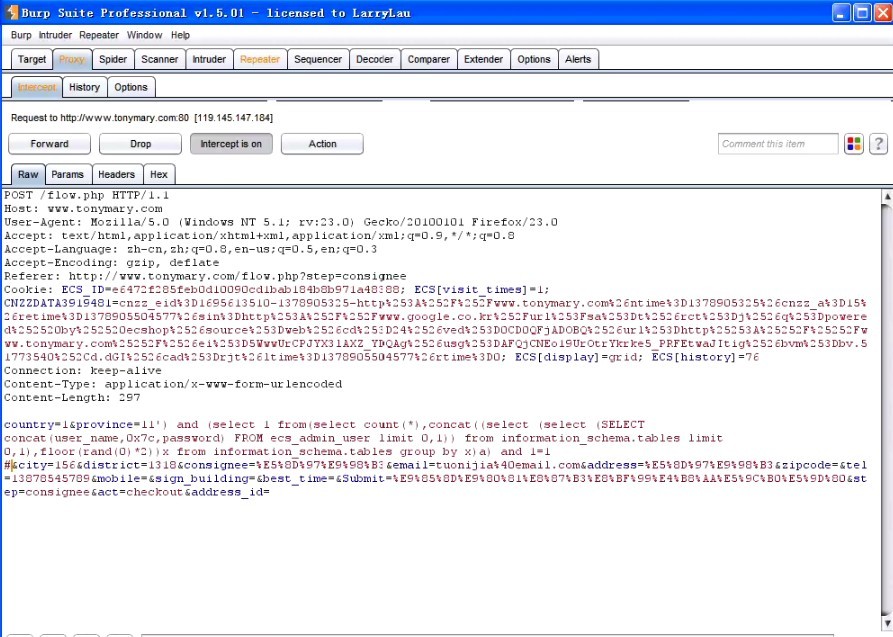The height and width of the screenshot is (637, 893).
Task: Open the Window menu
Action: [x=145, y=35]
